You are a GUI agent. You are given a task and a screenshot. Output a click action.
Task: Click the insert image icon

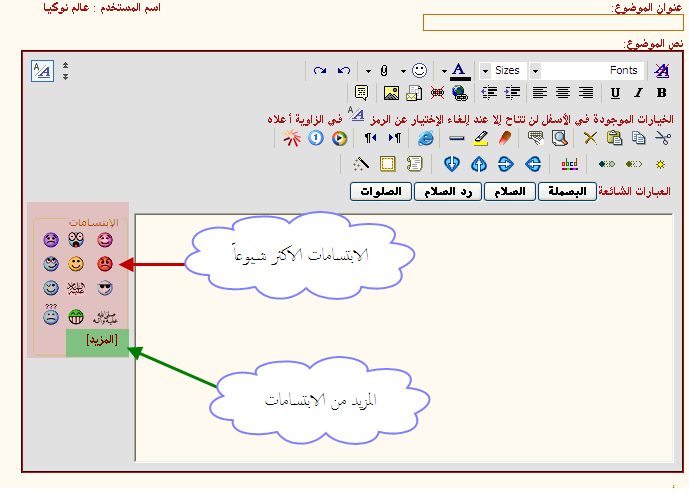(x=391, y=93)
